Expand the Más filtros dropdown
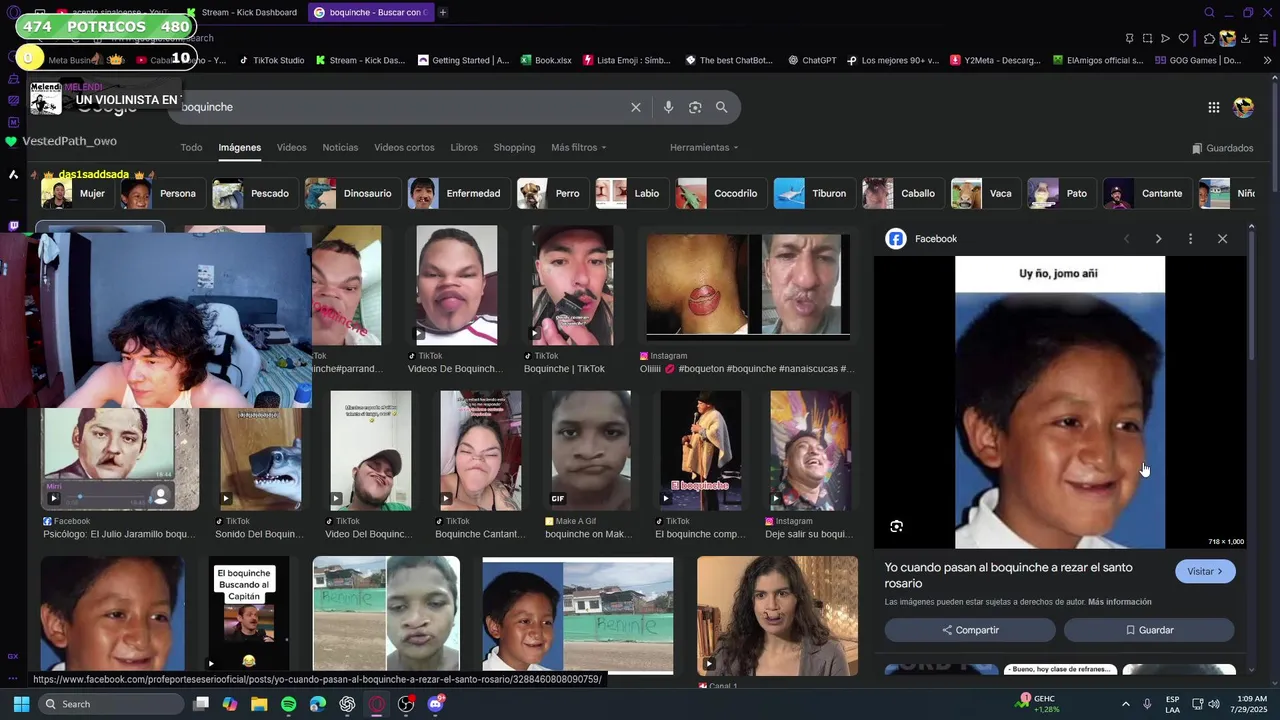 point(579,148)
